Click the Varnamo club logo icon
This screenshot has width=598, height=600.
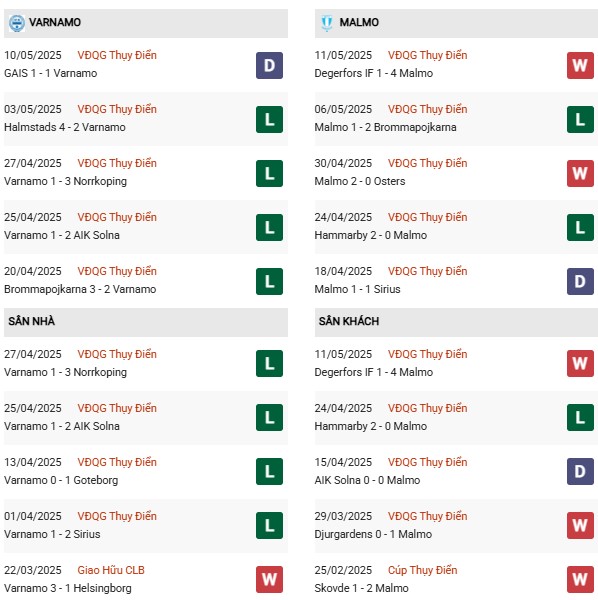click(17, 23)
